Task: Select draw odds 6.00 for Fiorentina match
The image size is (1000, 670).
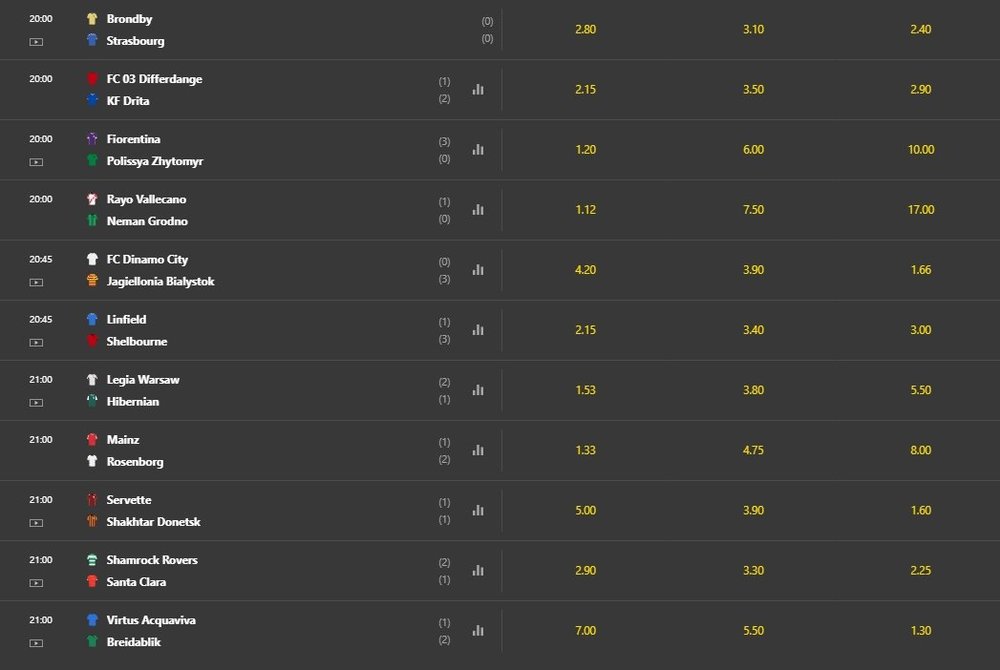Action: coord(753,150)
